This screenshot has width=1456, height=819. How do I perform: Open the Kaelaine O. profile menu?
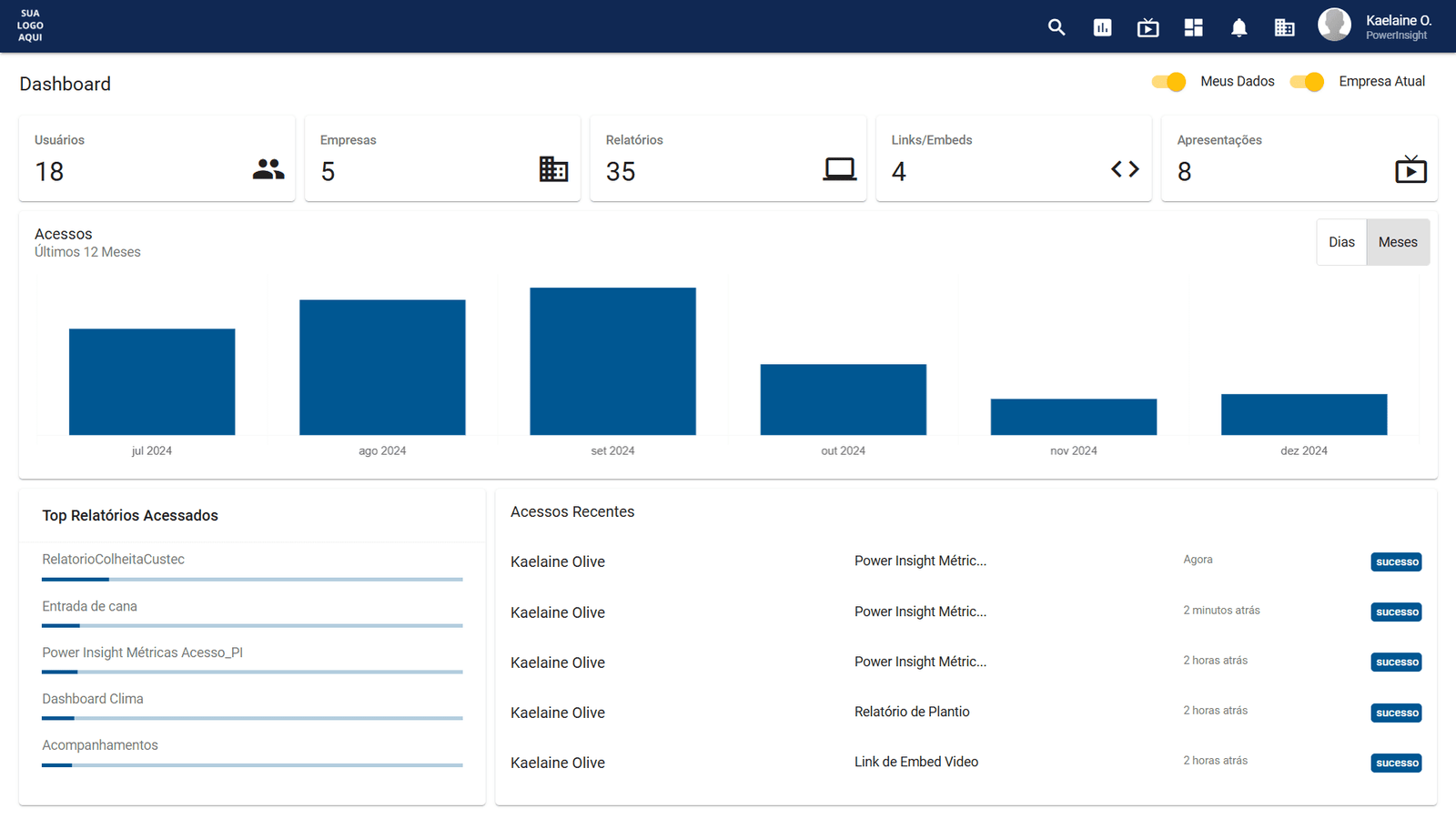pos(1398,26)
